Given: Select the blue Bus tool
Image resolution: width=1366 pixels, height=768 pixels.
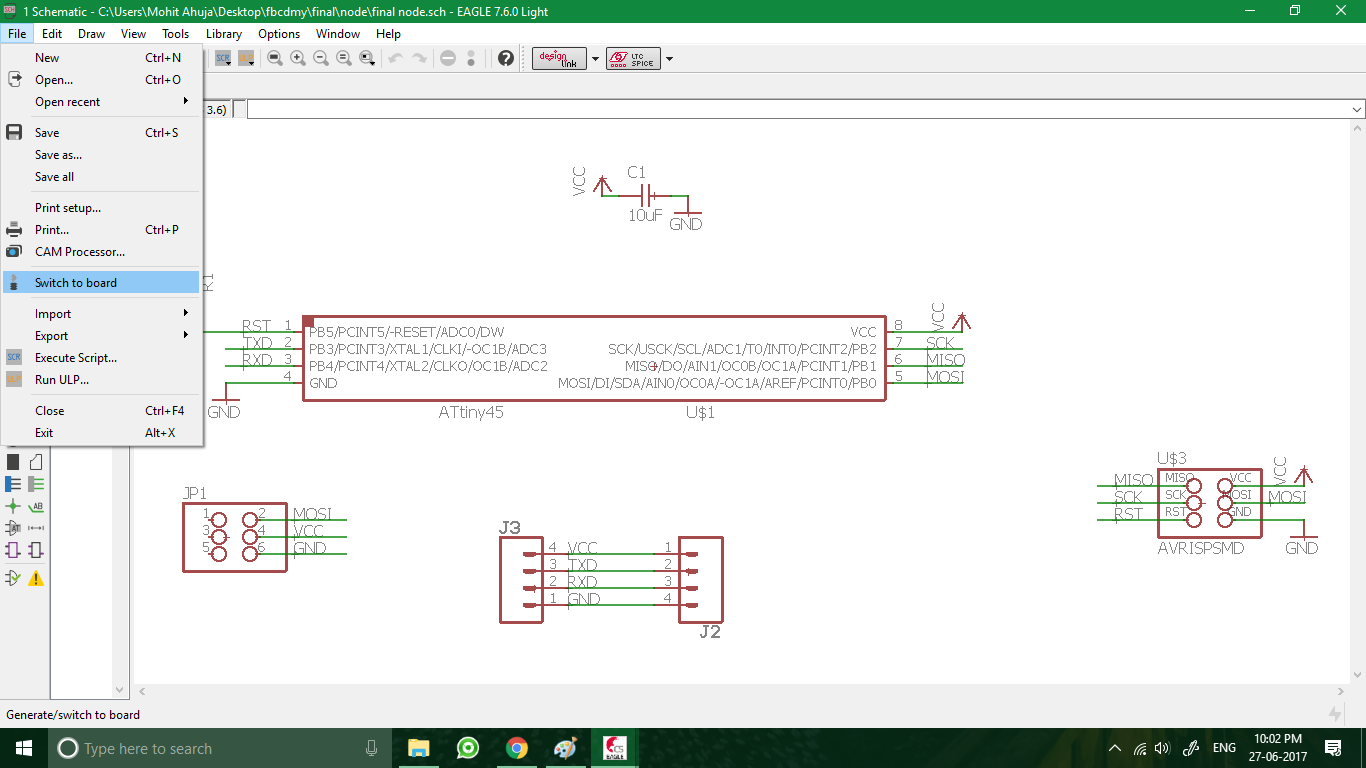Looking at the screenshot, I should pos(13,484).
